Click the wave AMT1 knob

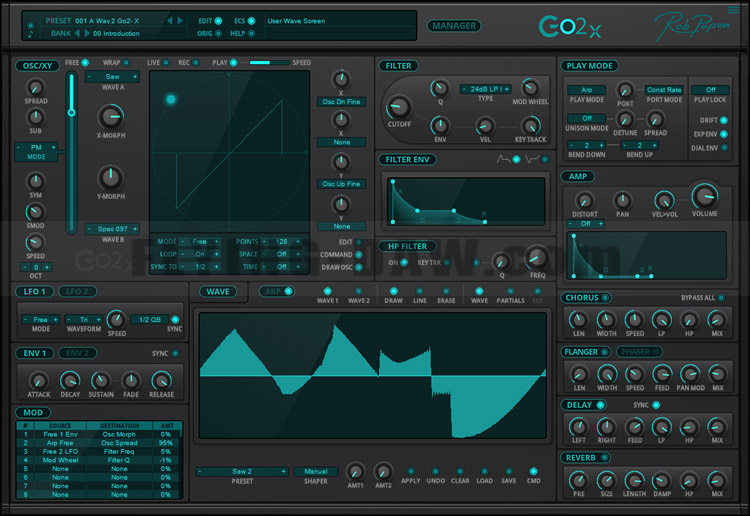[x=355, y=472]
